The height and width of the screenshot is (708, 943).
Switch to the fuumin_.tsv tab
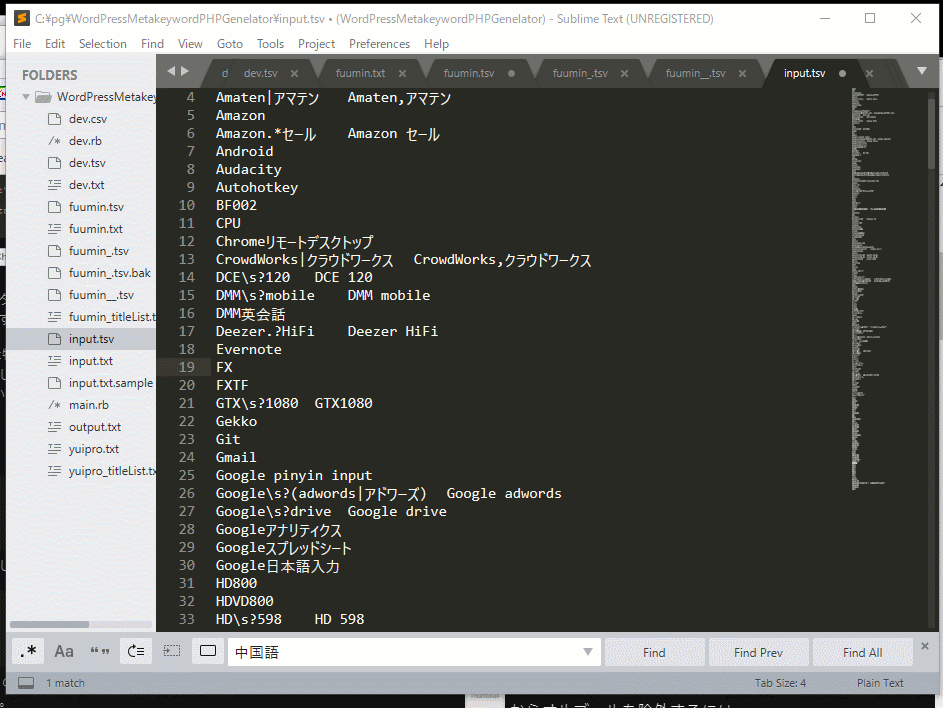point(580,73)
